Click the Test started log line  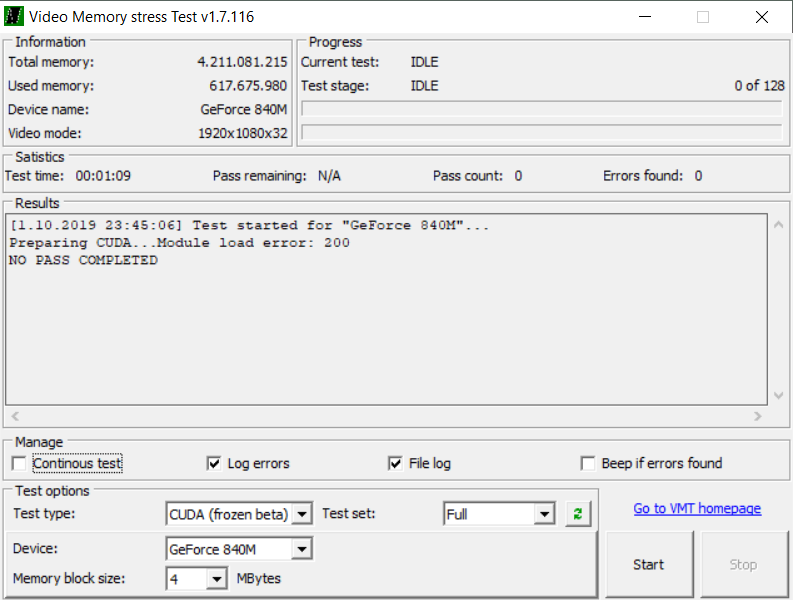click(249, 225)
